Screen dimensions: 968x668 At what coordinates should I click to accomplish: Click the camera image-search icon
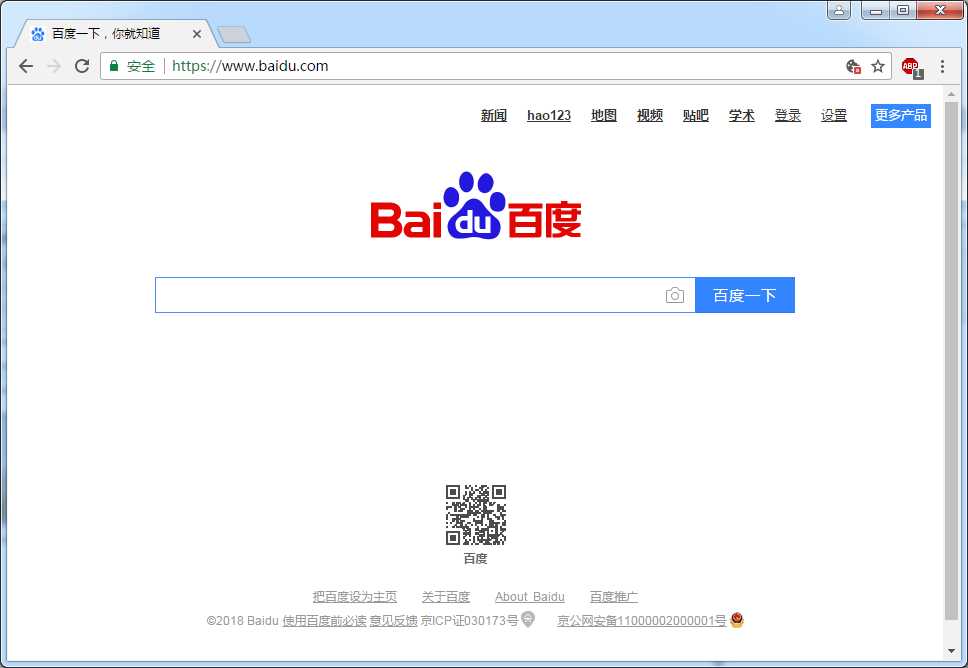coord(675,296)
